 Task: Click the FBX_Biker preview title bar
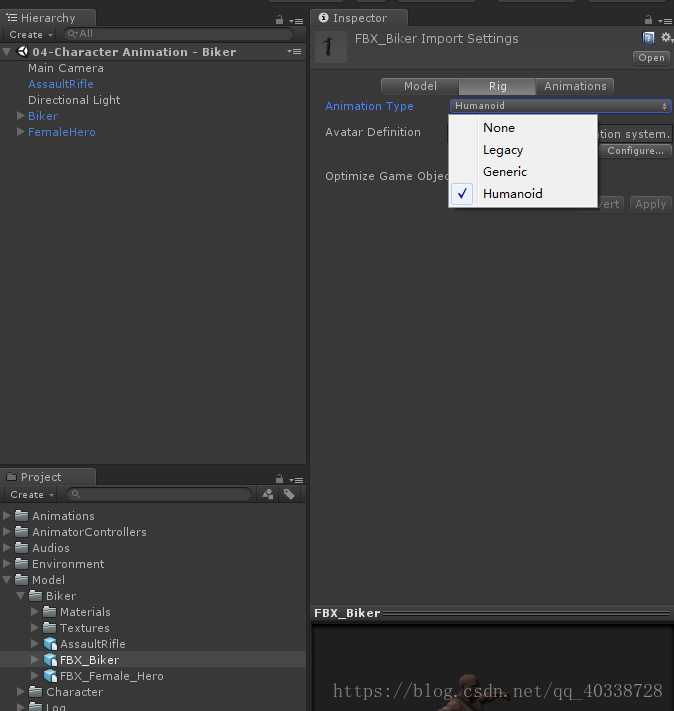point(492,613)
